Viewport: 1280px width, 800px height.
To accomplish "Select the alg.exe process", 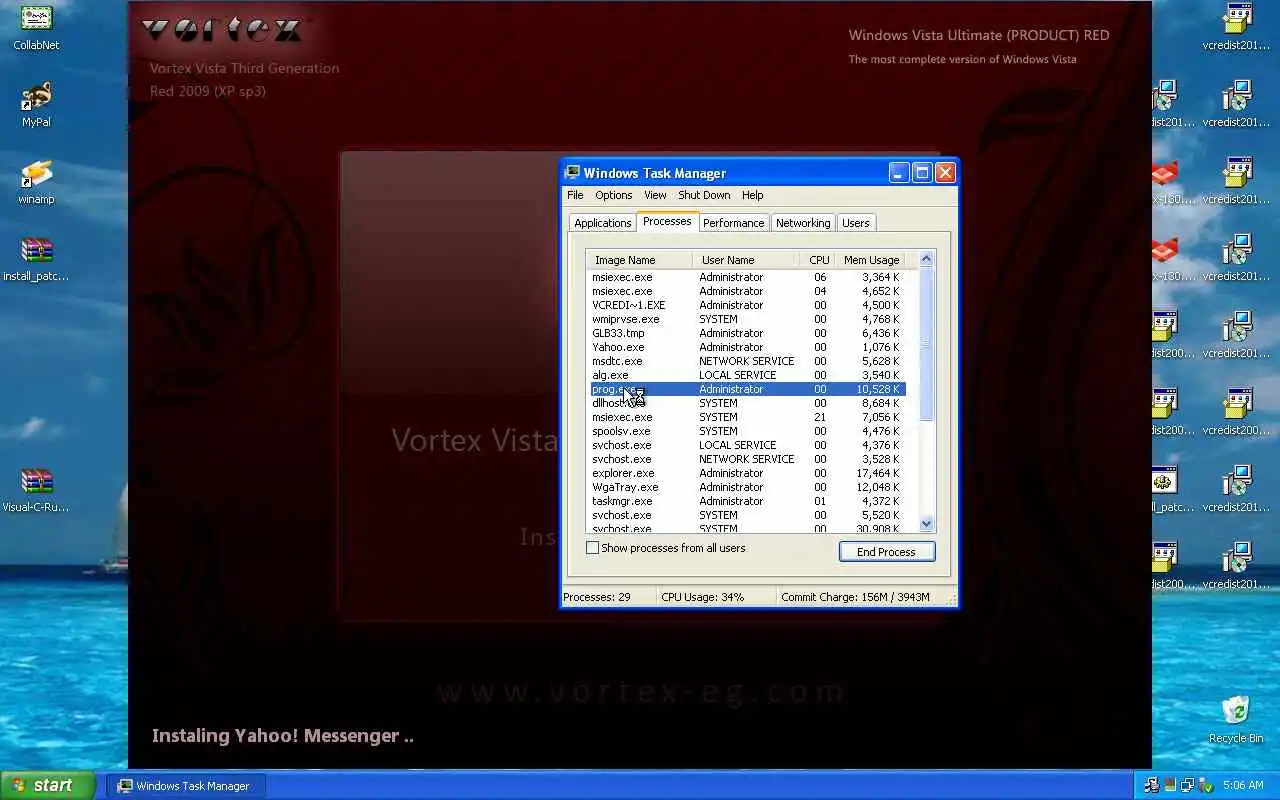I will point(746,375).
